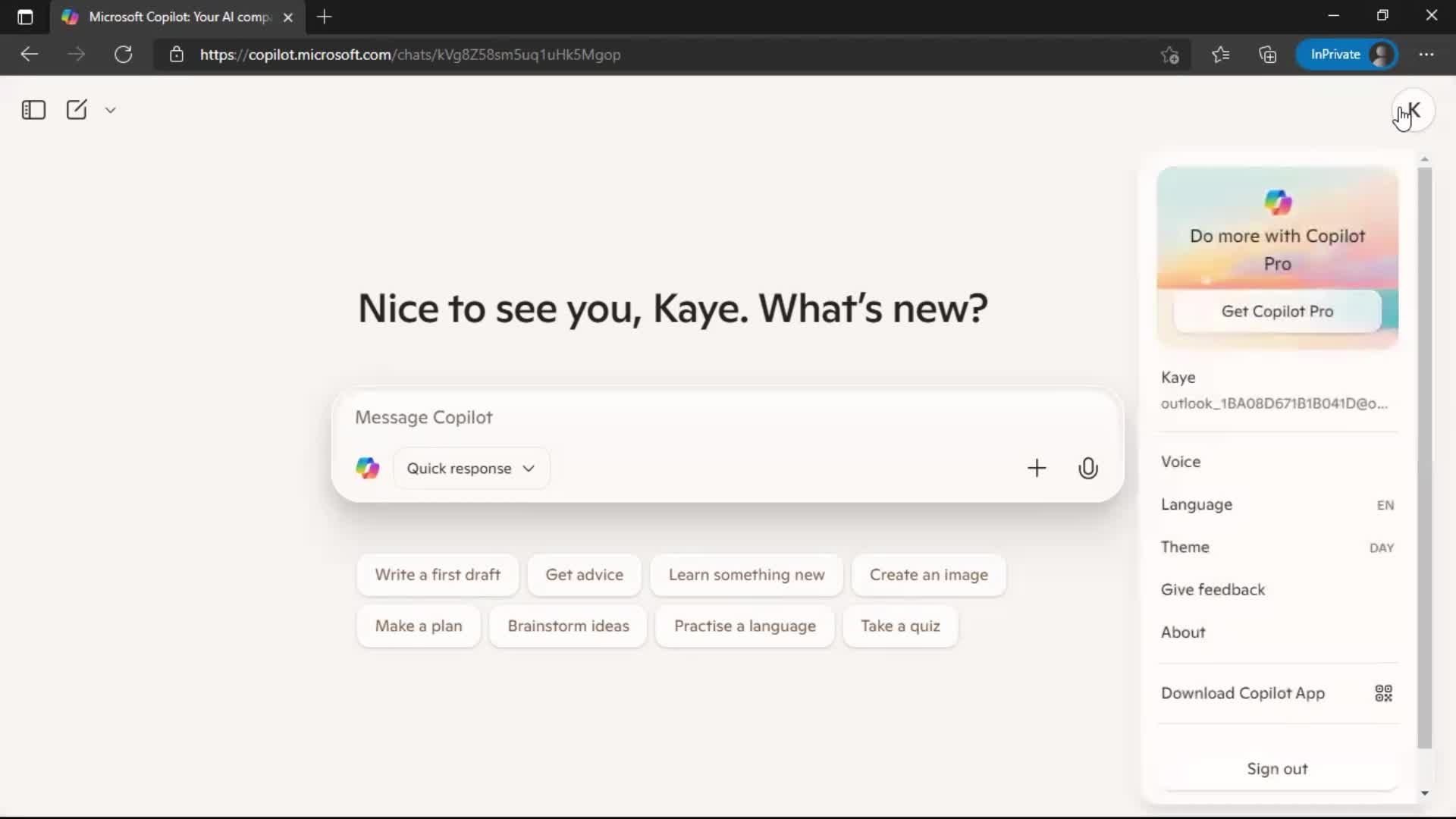Click the Copilot logo in message box
Image resolution: width=1456 pixels, height=819 pixels.
coord(368,469)
